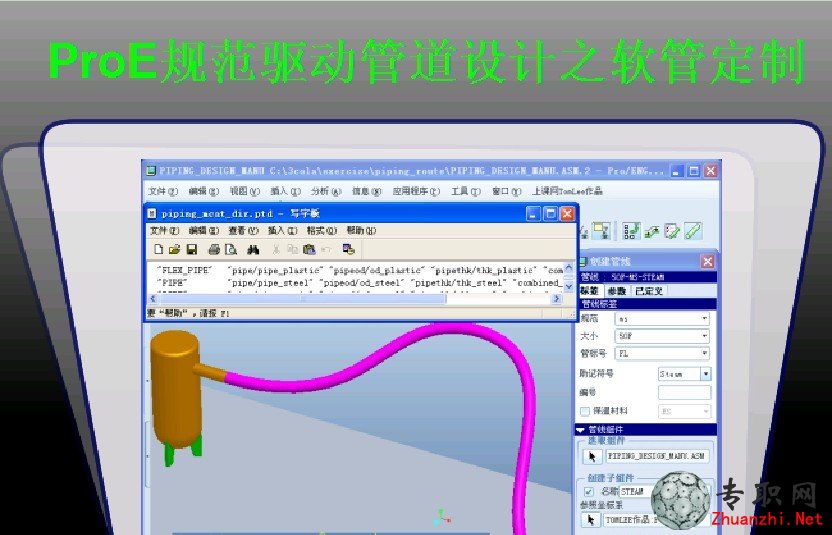
Task: Click the Cut scissors icon in WordPad
Action: [276, 249]
